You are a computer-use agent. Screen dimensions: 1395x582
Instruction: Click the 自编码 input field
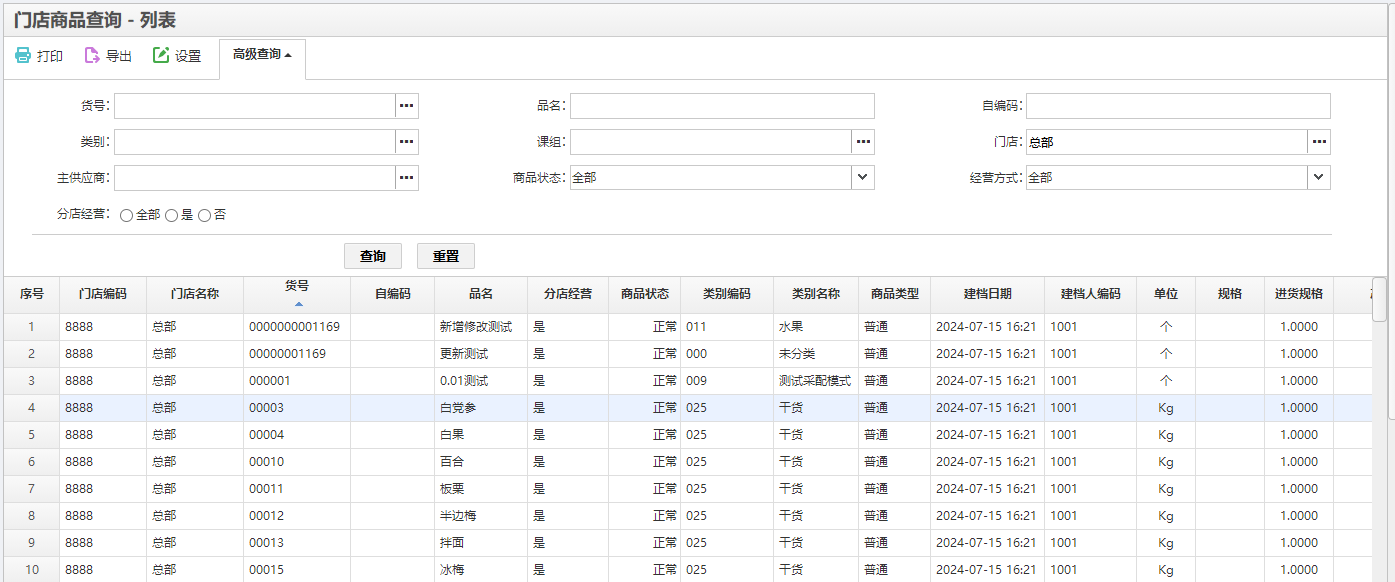(x=1177, y=106)
